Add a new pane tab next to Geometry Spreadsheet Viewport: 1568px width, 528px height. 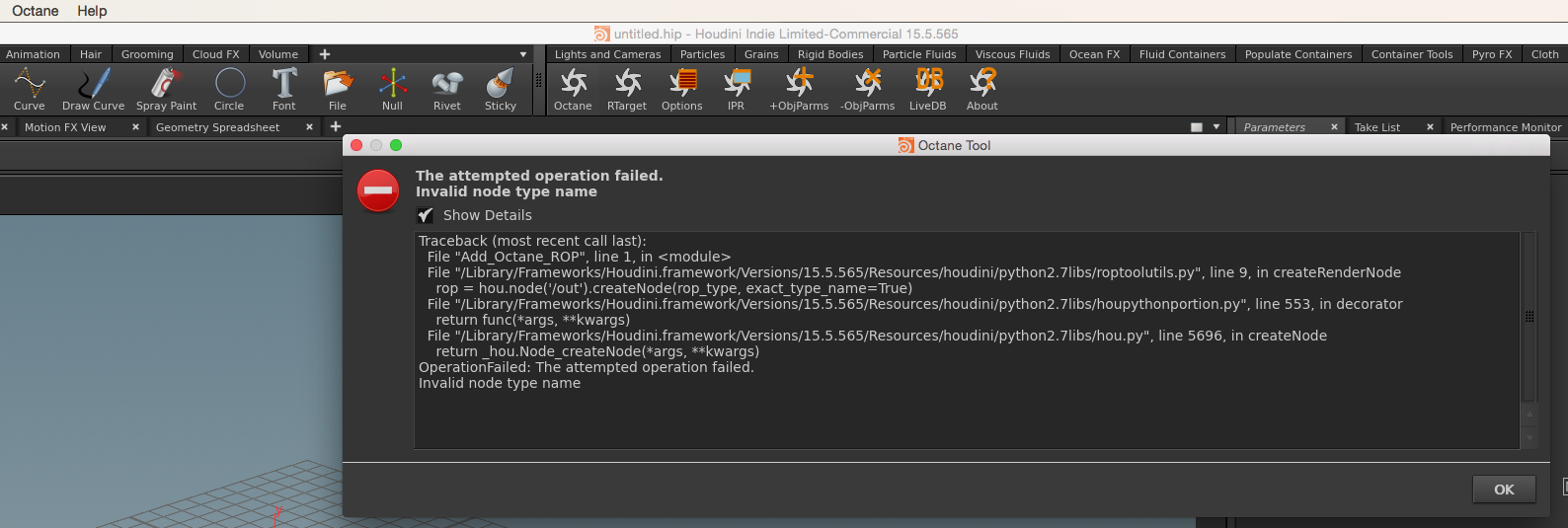coord(336,126)
